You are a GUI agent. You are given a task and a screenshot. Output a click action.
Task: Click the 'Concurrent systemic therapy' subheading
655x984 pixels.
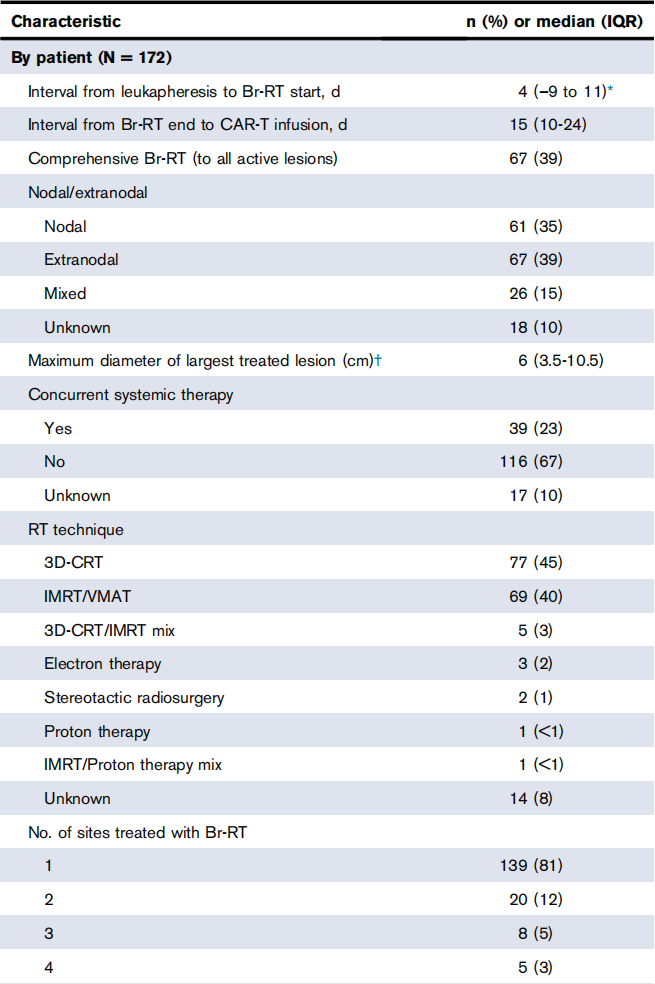point(131,394)
